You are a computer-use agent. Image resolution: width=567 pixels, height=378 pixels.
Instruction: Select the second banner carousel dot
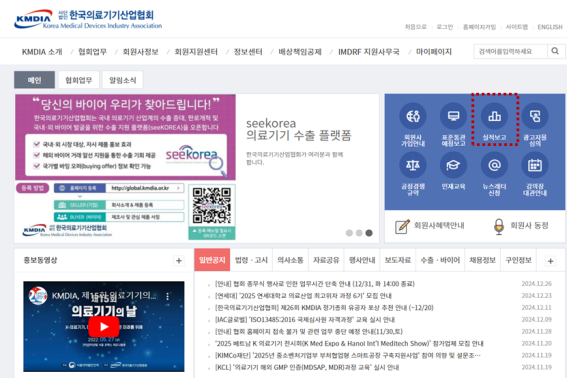coord(359,233)
